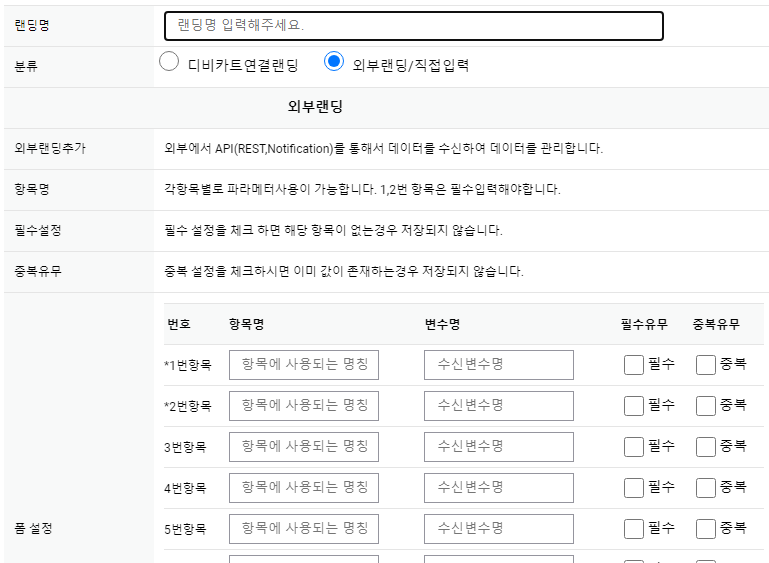Click the 4번항목 항목명 input field

pos(304,488)
